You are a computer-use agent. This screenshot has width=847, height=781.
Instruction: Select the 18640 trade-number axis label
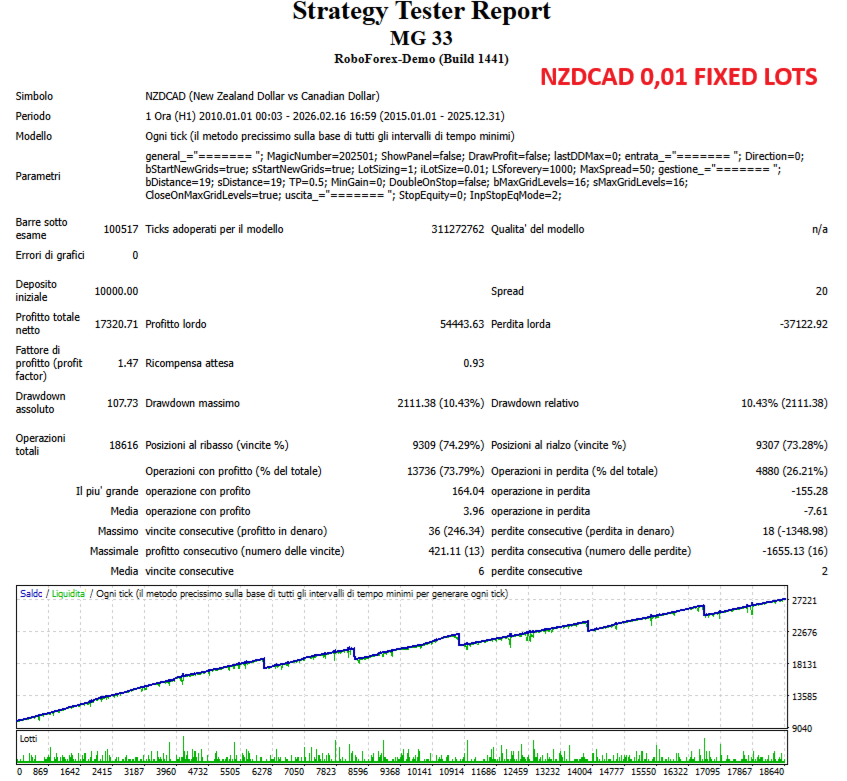771,771
